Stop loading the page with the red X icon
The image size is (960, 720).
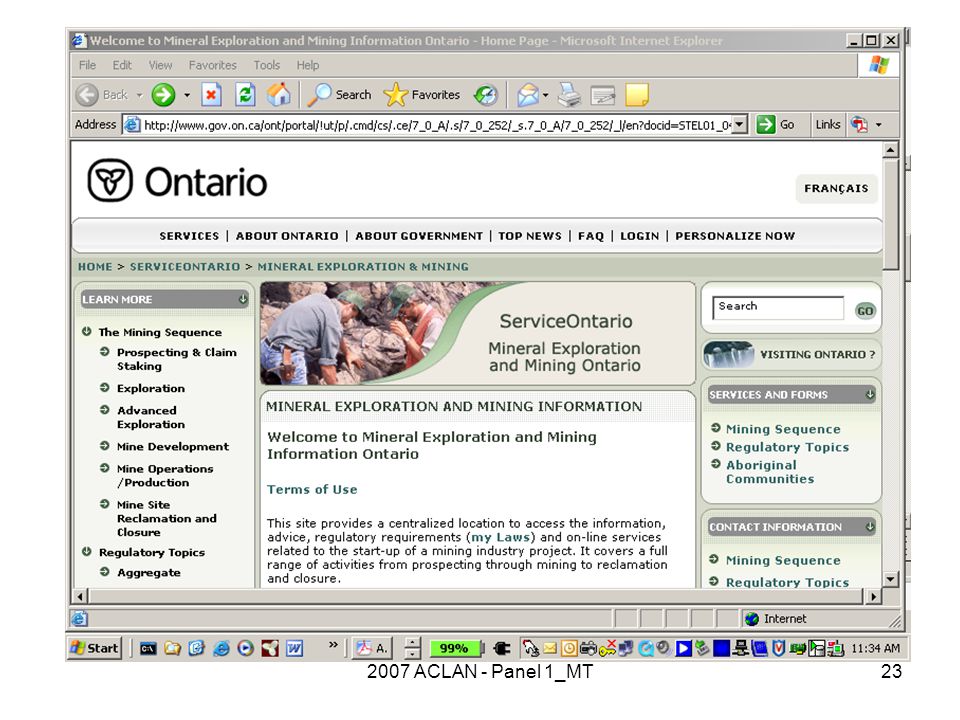tap(211, 95)
